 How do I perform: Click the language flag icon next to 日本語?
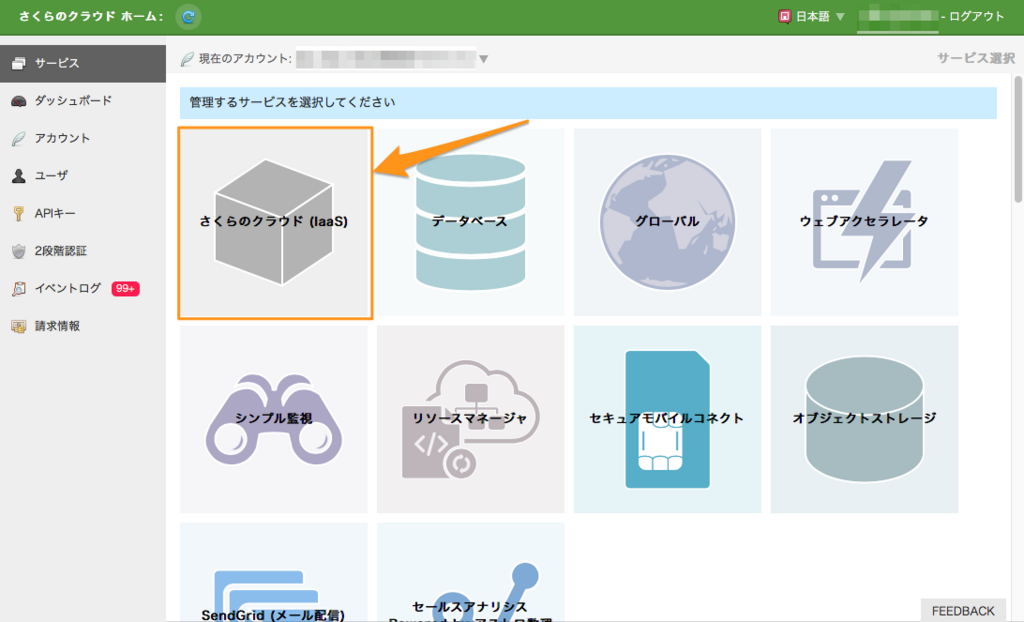point(784,16)
